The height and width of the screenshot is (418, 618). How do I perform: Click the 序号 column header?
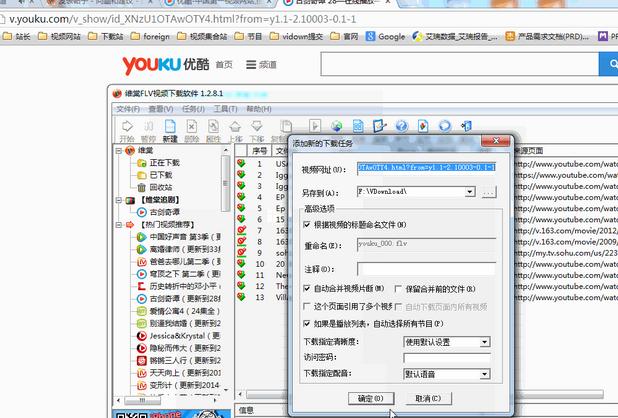tap(259, 151)
